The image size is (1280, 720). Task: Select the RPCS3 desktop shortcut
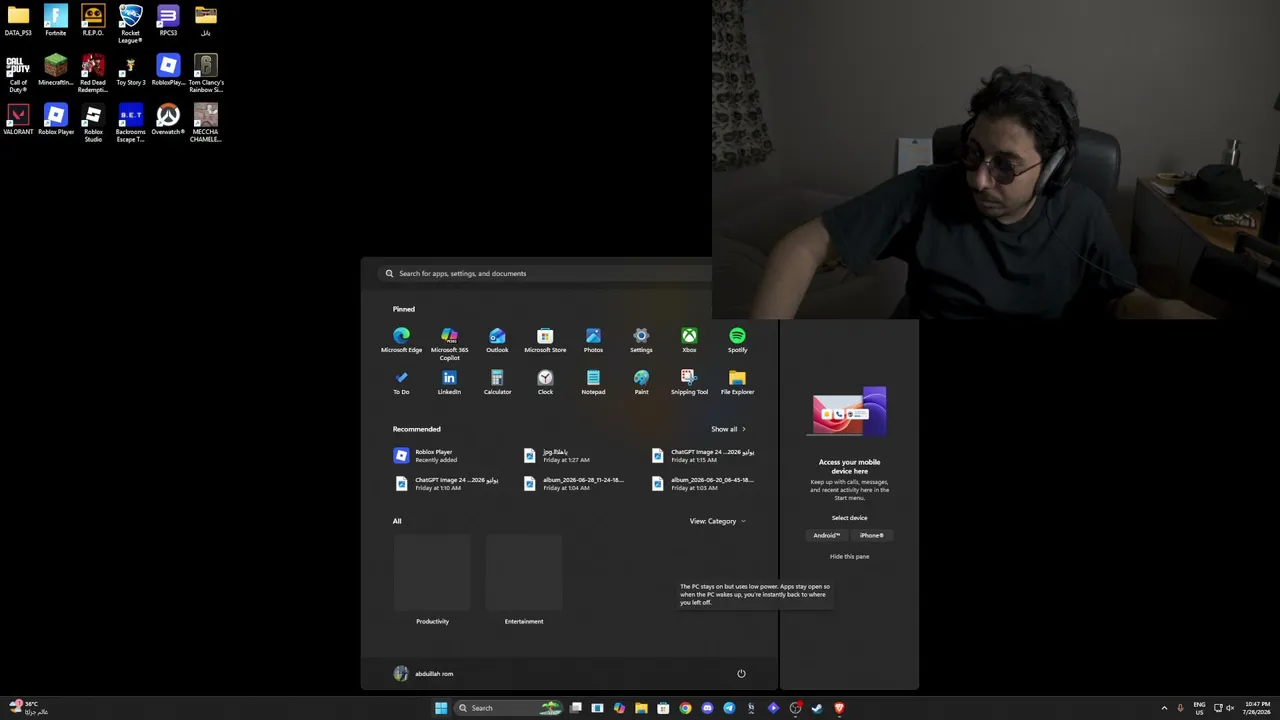(x=168, y=20)
